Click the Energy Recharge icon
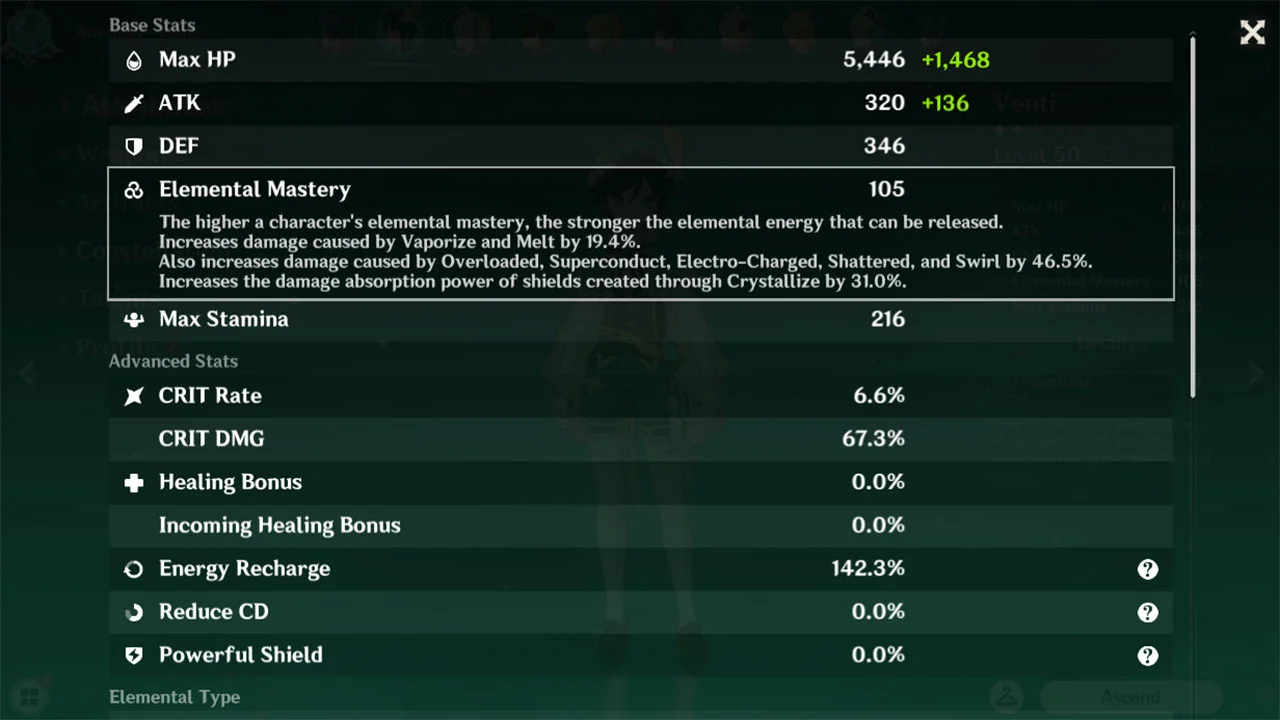Image resolution: width=1280 pixels, height=720 pixels. pyautogui.click(x=133, y=569)
